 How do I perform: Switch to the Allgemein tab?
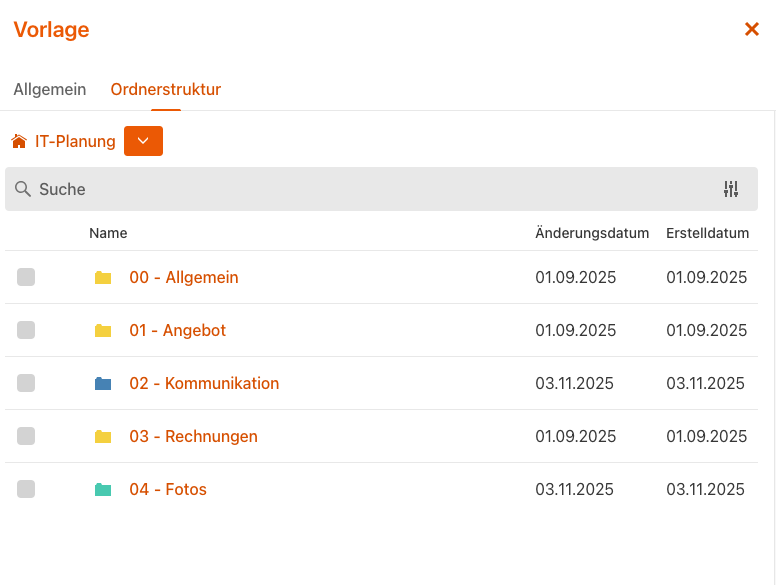pos(50,90)
